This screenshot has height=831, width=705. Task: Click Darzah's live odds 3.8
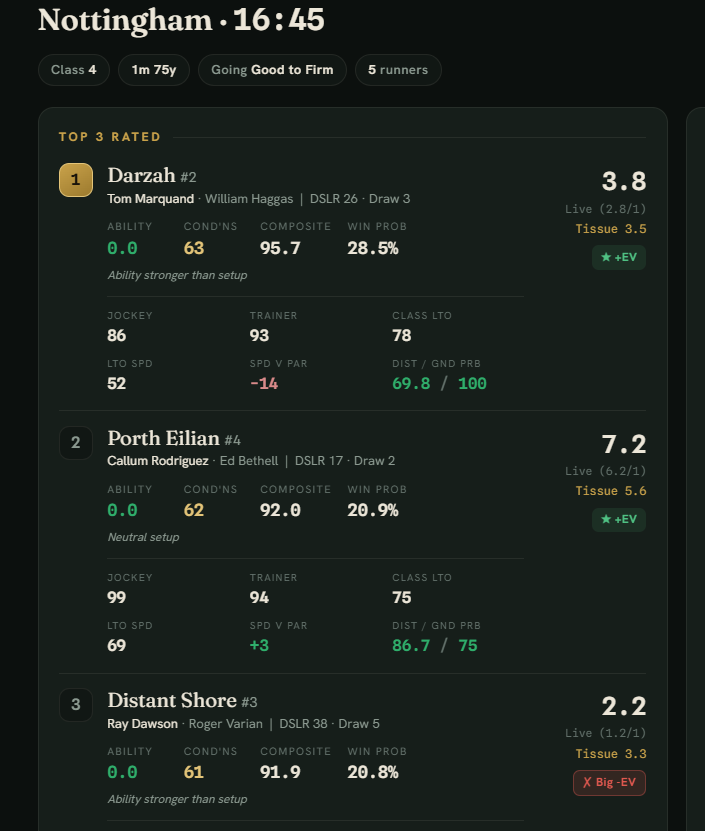(x=624, y=182)
